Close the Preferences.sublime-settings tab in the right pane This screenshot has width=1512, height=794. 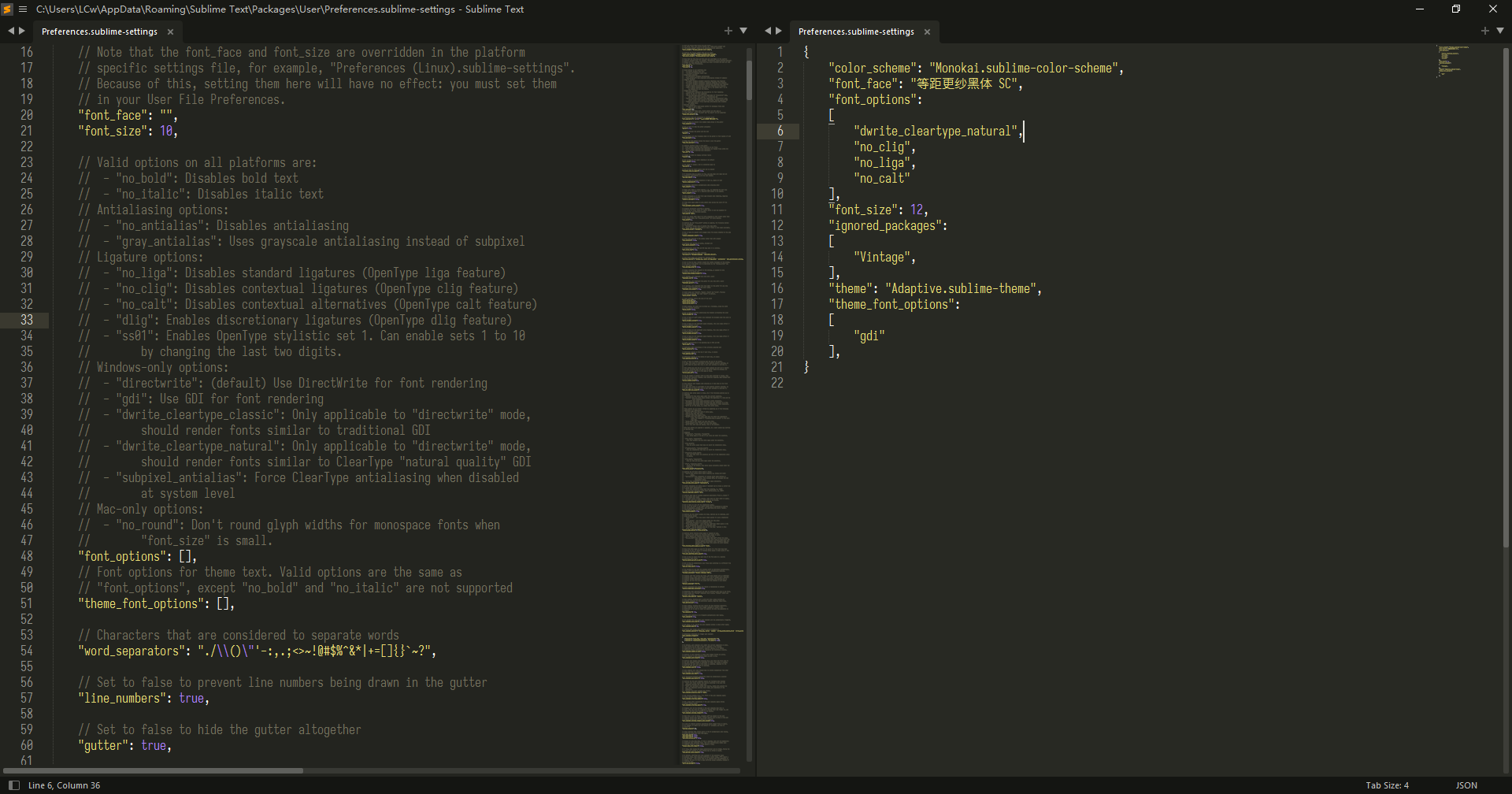[x=927, y=32]
